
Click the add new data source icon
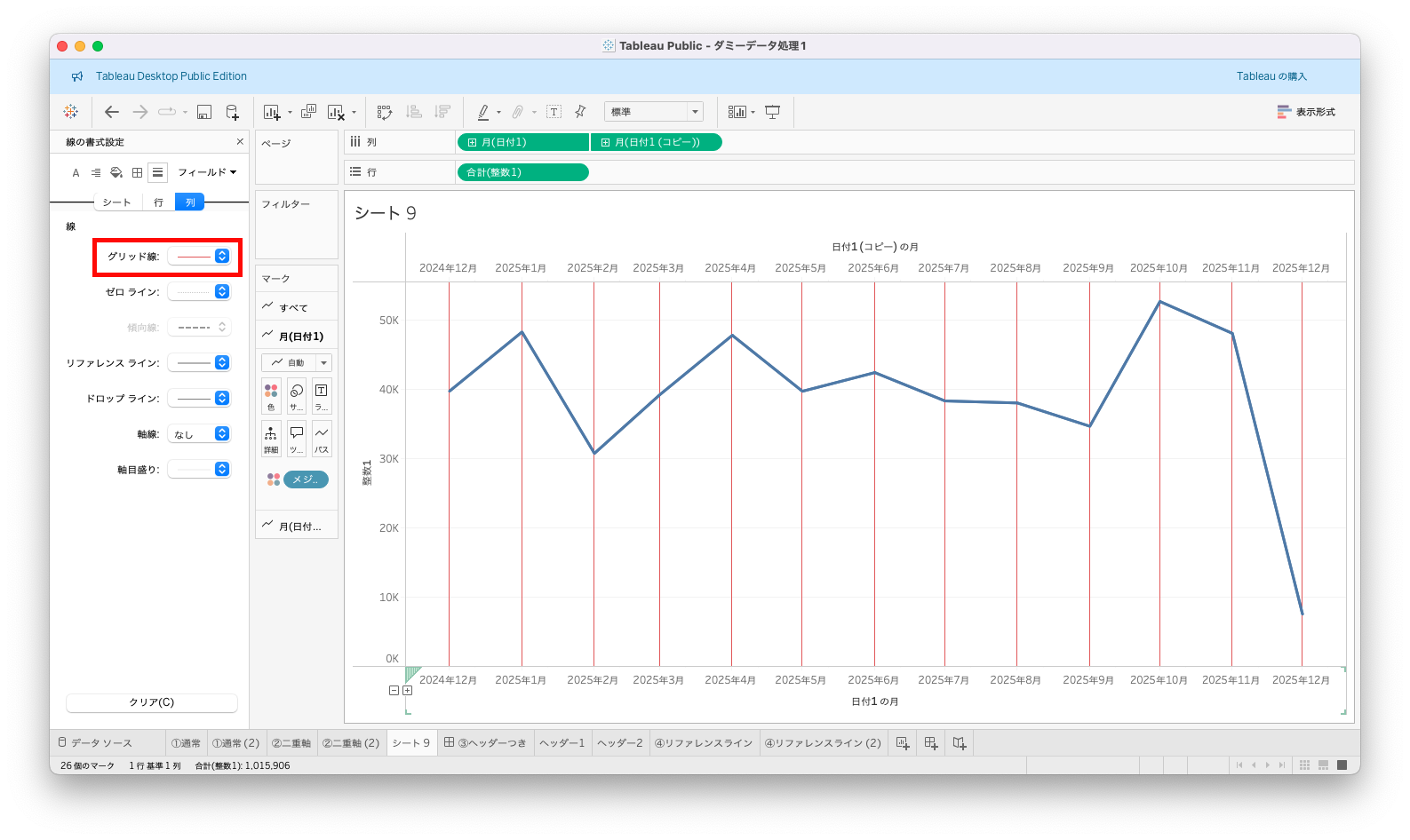232,112
